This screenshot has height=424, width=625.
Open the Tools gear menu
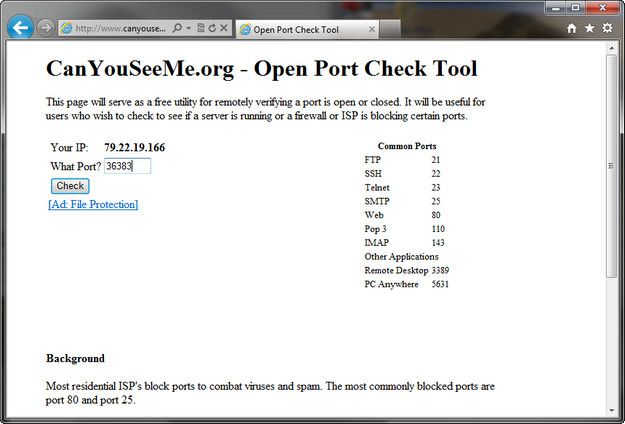click(x=607, y=28)
